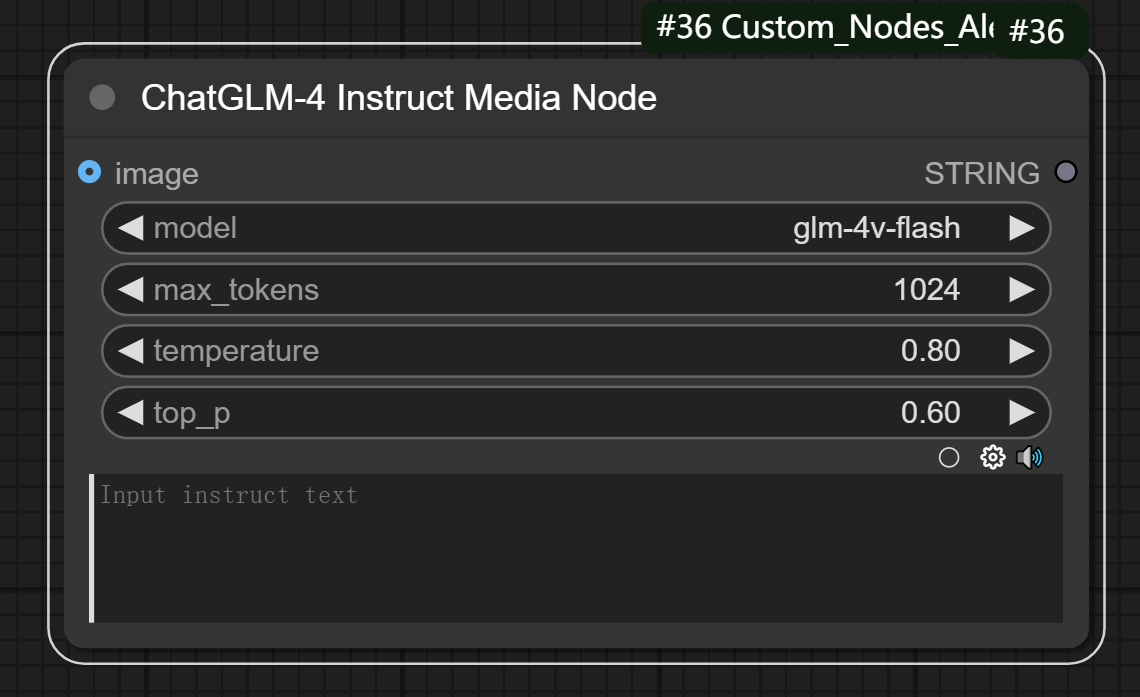
Task: Switch to next model with right arrow
Action: 1021,228
